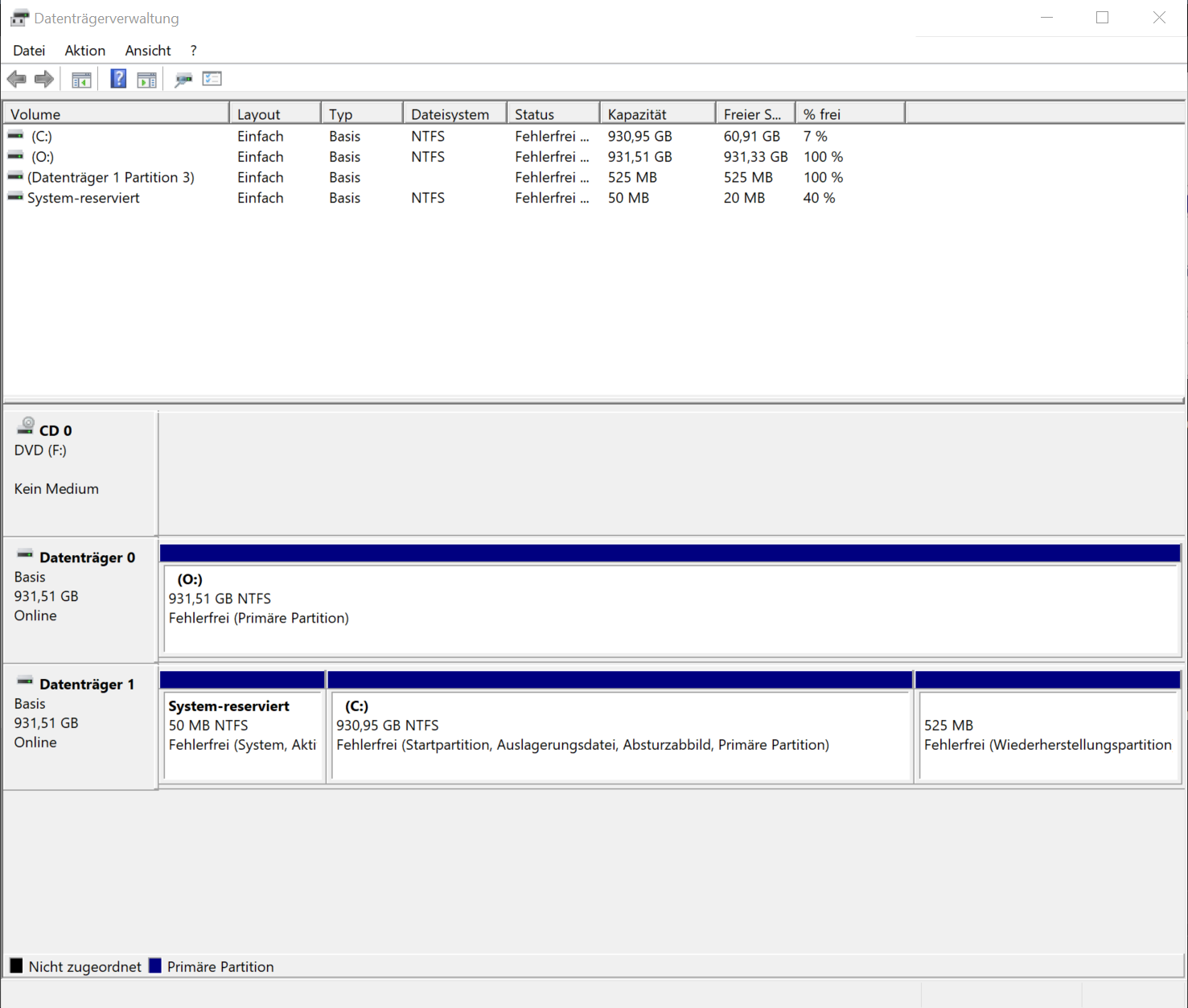Click the drive icon of Datenträger 1 Partition 3
The height and width of the screenshot is (1008, 1188).
pos(15,176)
